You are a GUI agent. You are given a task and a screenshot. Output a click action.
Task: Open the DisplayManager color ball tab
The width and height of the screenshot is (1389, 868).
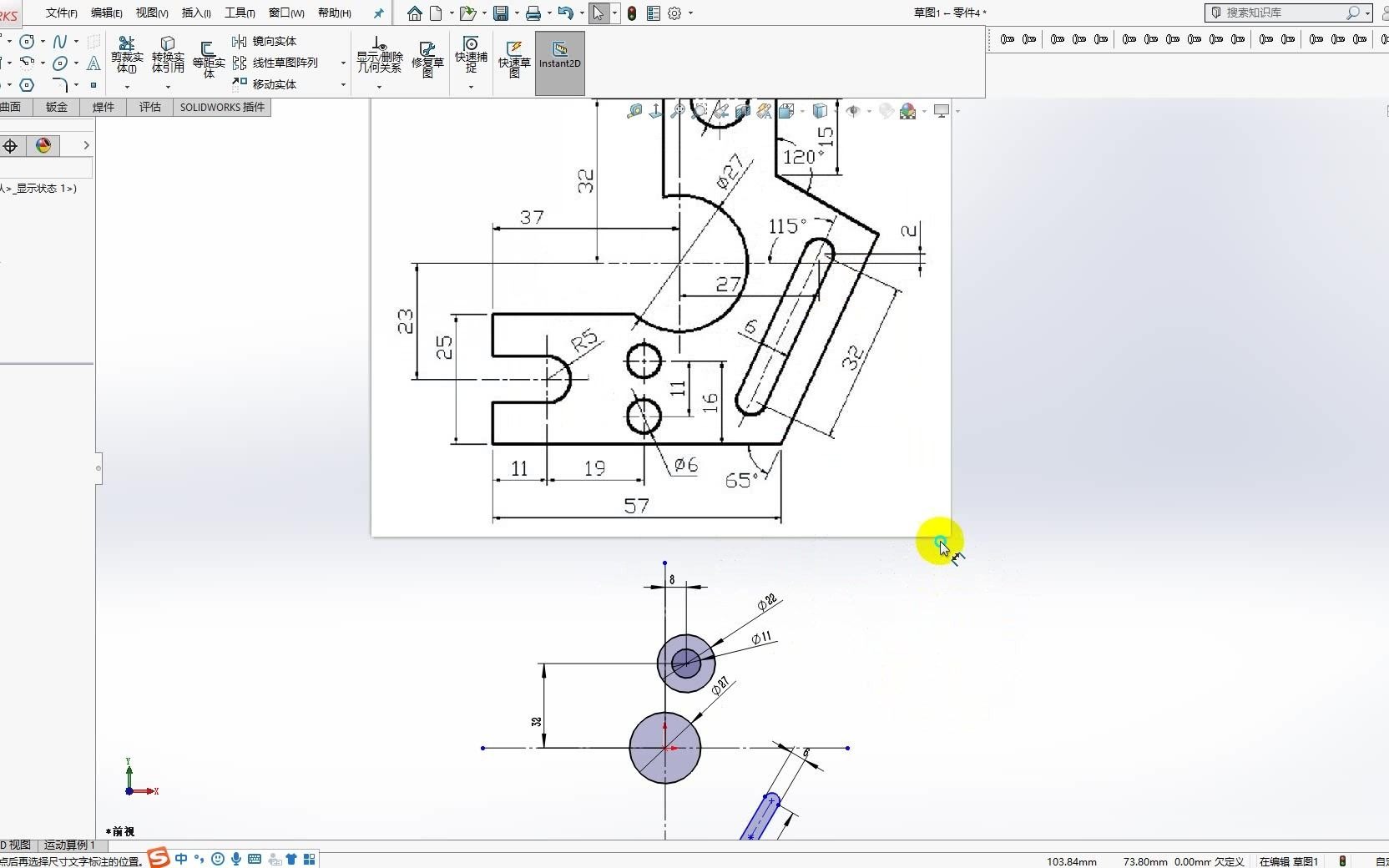pyautogui.click(x=43, y=146)
